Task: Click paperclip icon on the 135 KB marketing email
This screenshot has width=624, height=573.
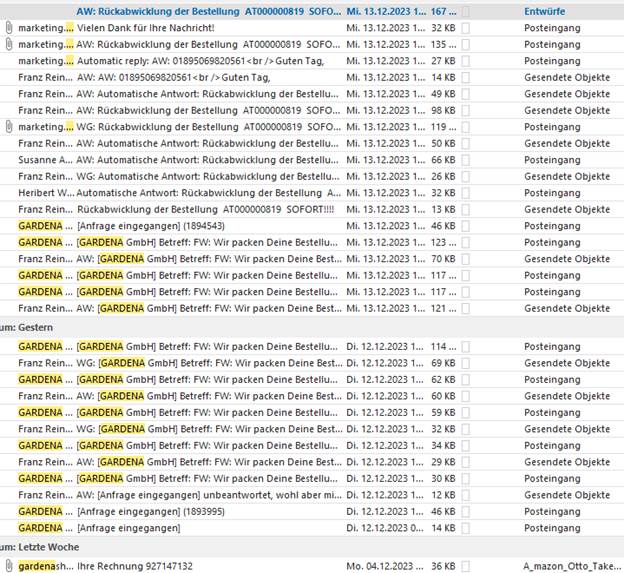Action: point(9,44)
